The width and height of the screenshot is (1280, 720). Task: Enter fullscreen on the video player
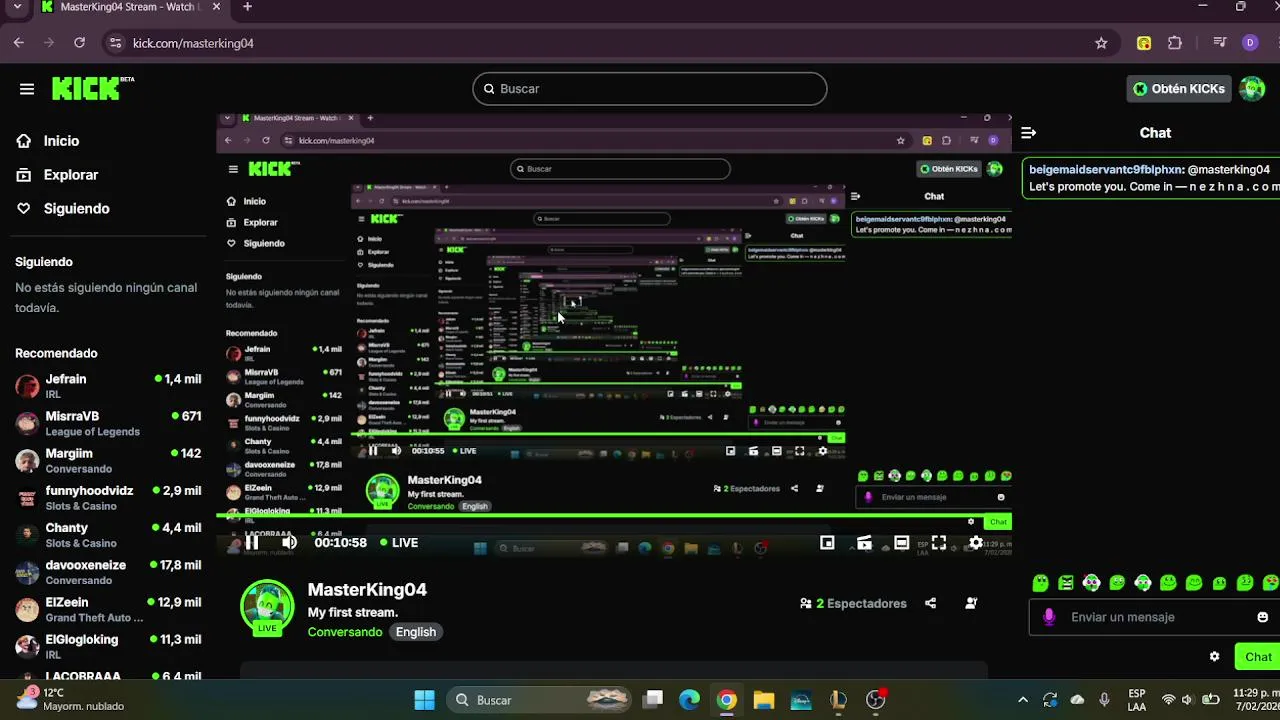click(x=938, y=543)
